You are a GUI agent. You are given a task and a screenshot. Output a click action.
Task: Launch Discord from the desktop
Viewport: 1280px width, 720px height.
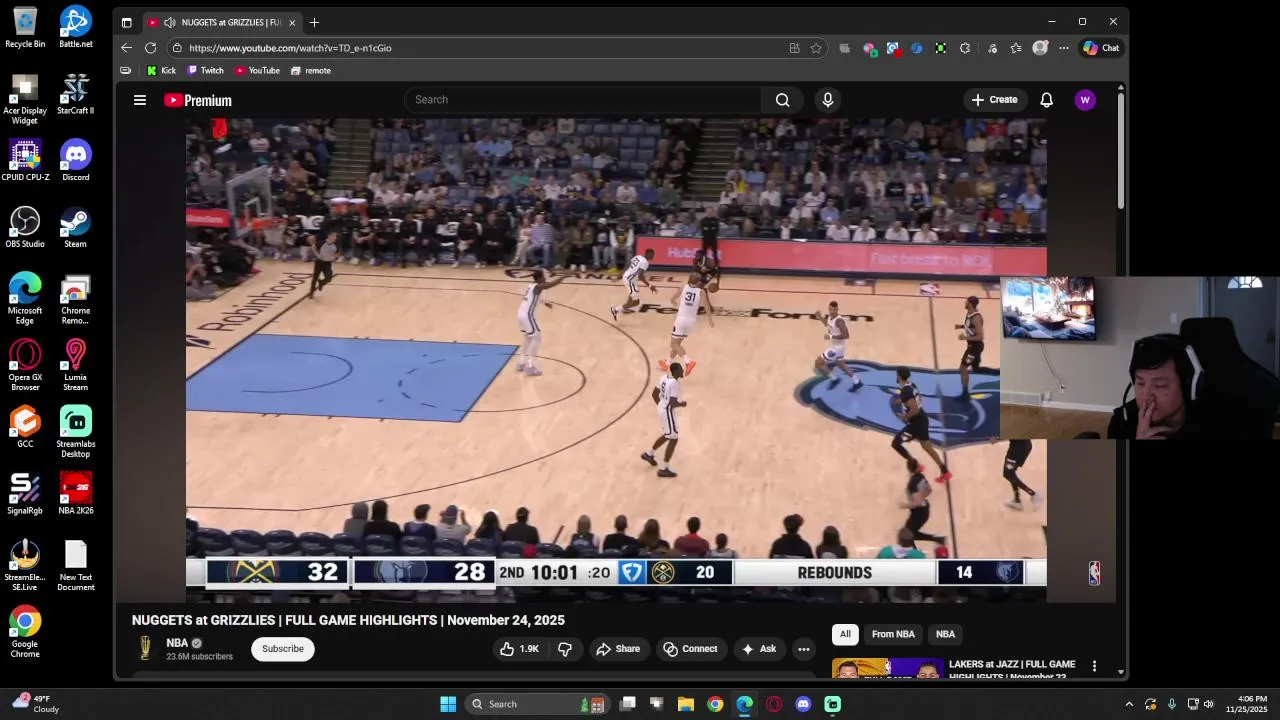pyautogui.click(x=75, y=160)
